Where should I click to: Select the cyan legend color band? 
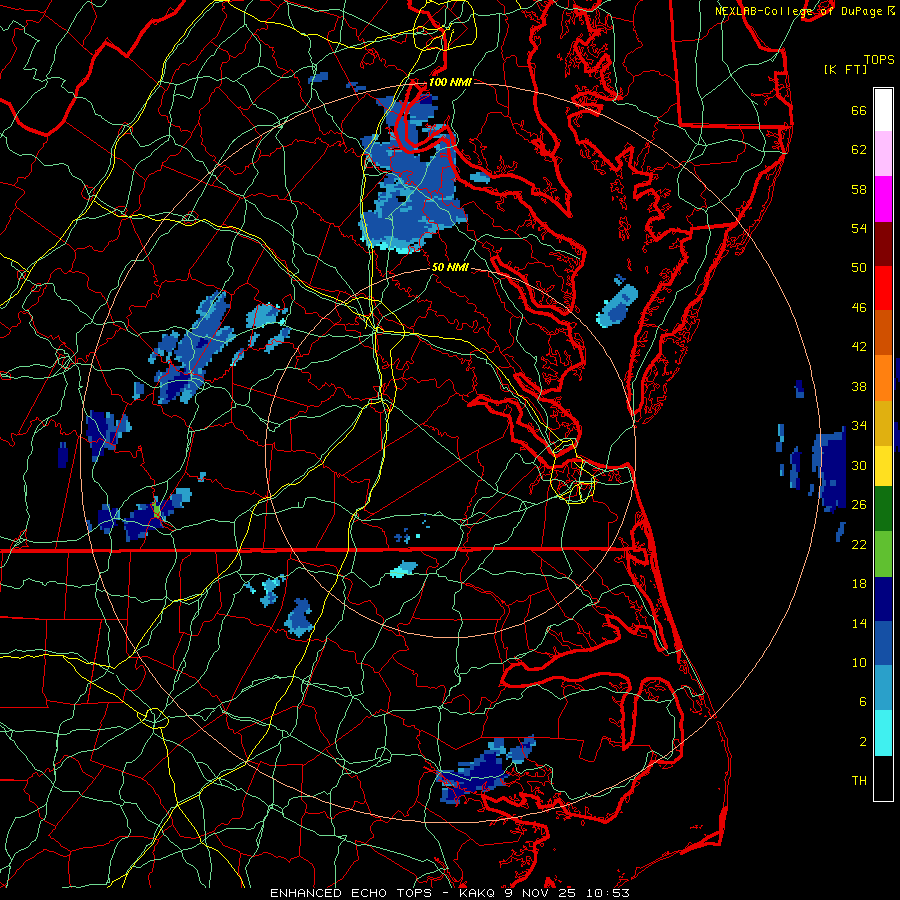click(x=883, y=733)
